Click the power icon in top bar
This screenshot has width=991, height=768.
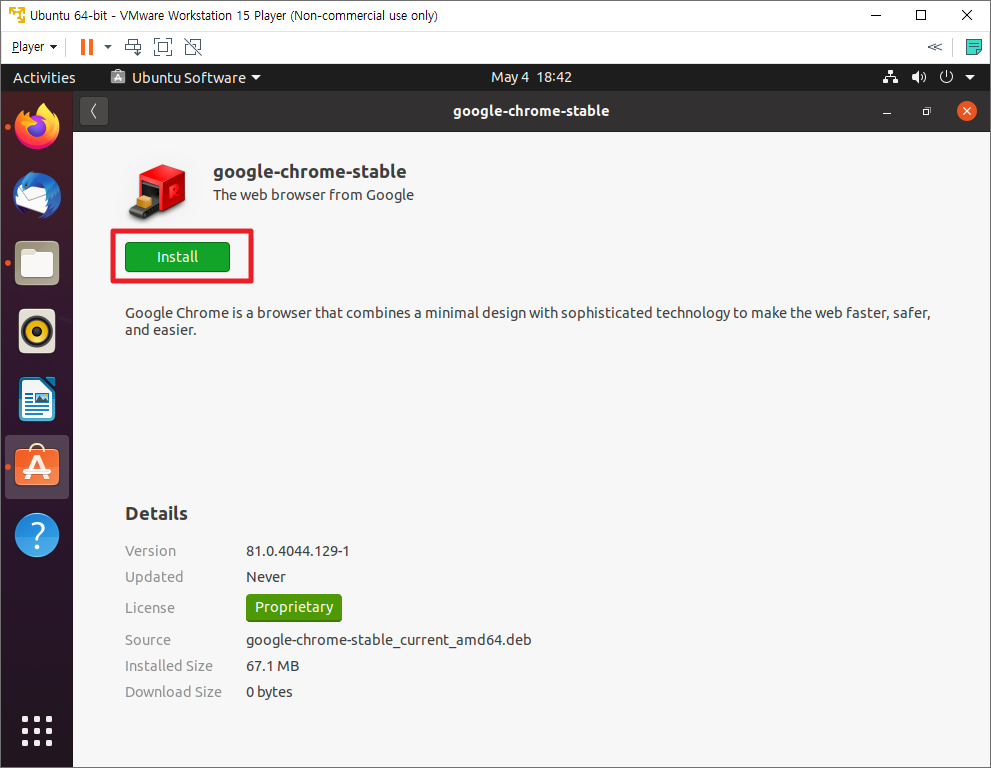point(946,77)
